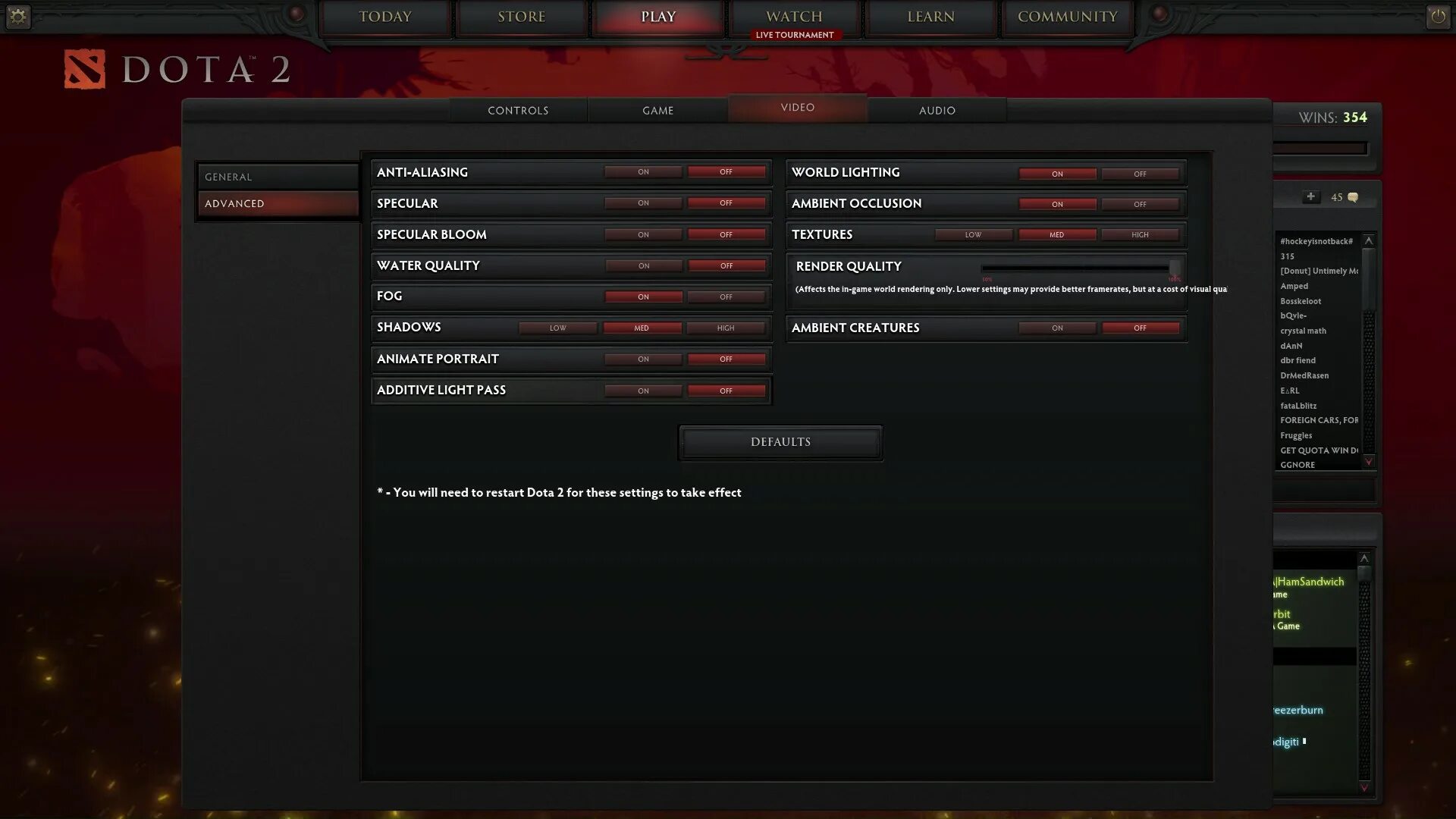Viewport: 1456px width, 819px height.
Task: Reset settings with Defaults button
Action: (780, 442)
